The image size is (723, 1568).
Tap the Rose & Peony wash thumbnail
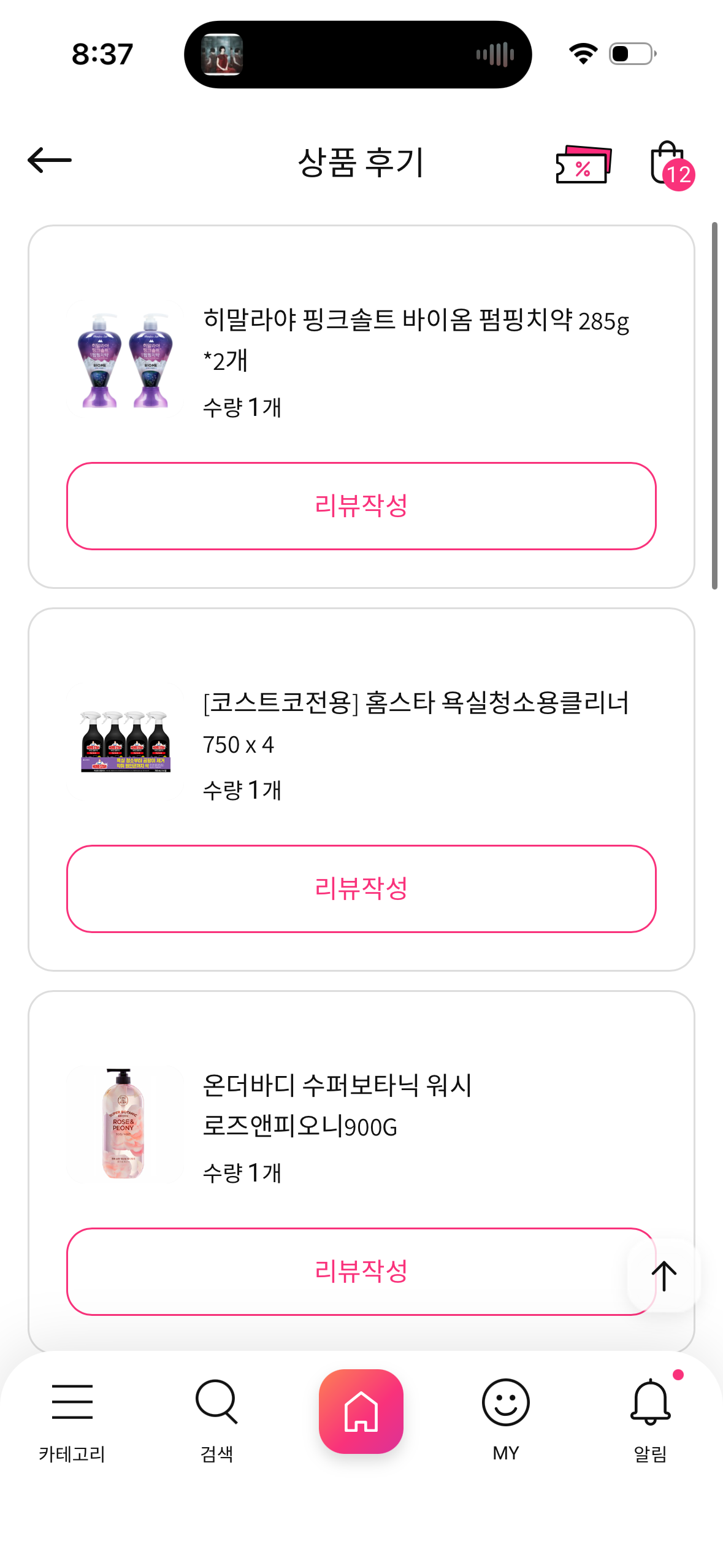124,1124
